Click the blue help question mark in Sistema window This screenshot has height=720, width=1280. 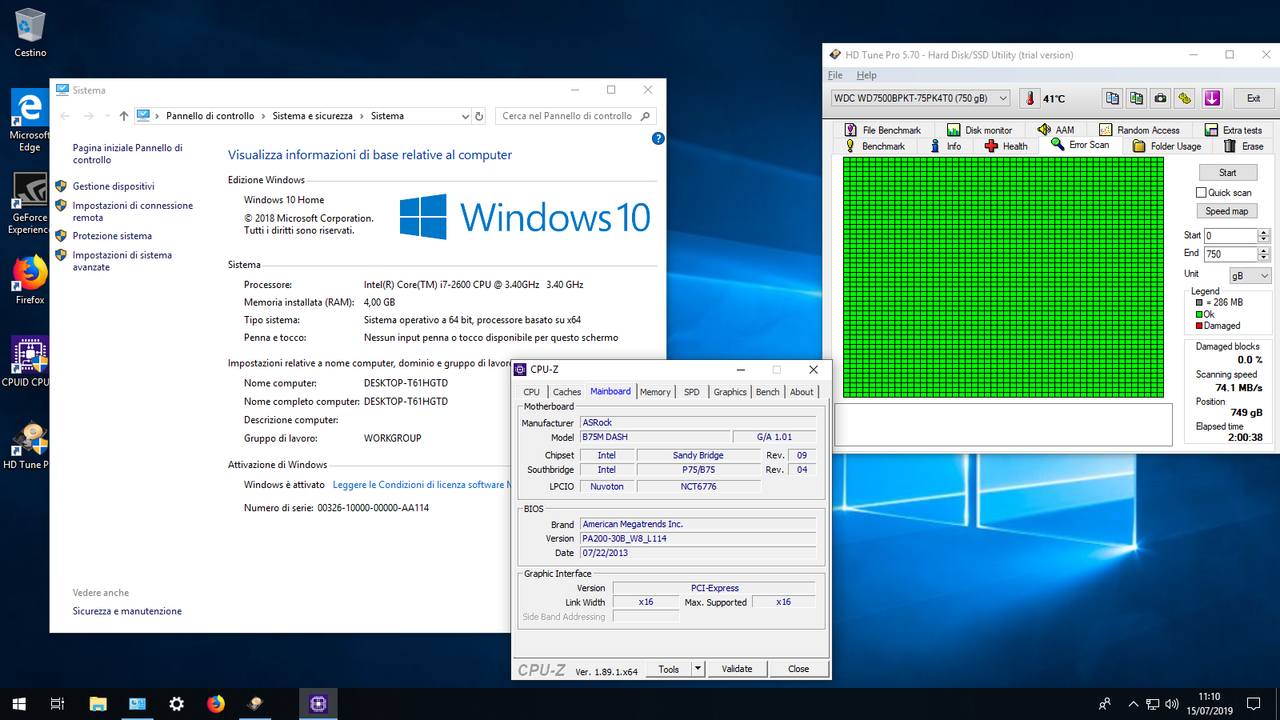(658, 139)
